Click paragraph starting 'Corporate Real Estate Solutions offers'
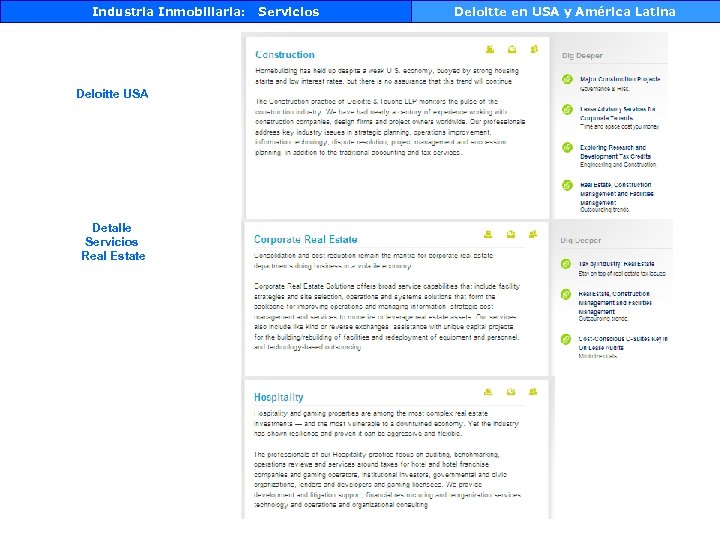This screenshot has width=720, height=540. point(387,316)
